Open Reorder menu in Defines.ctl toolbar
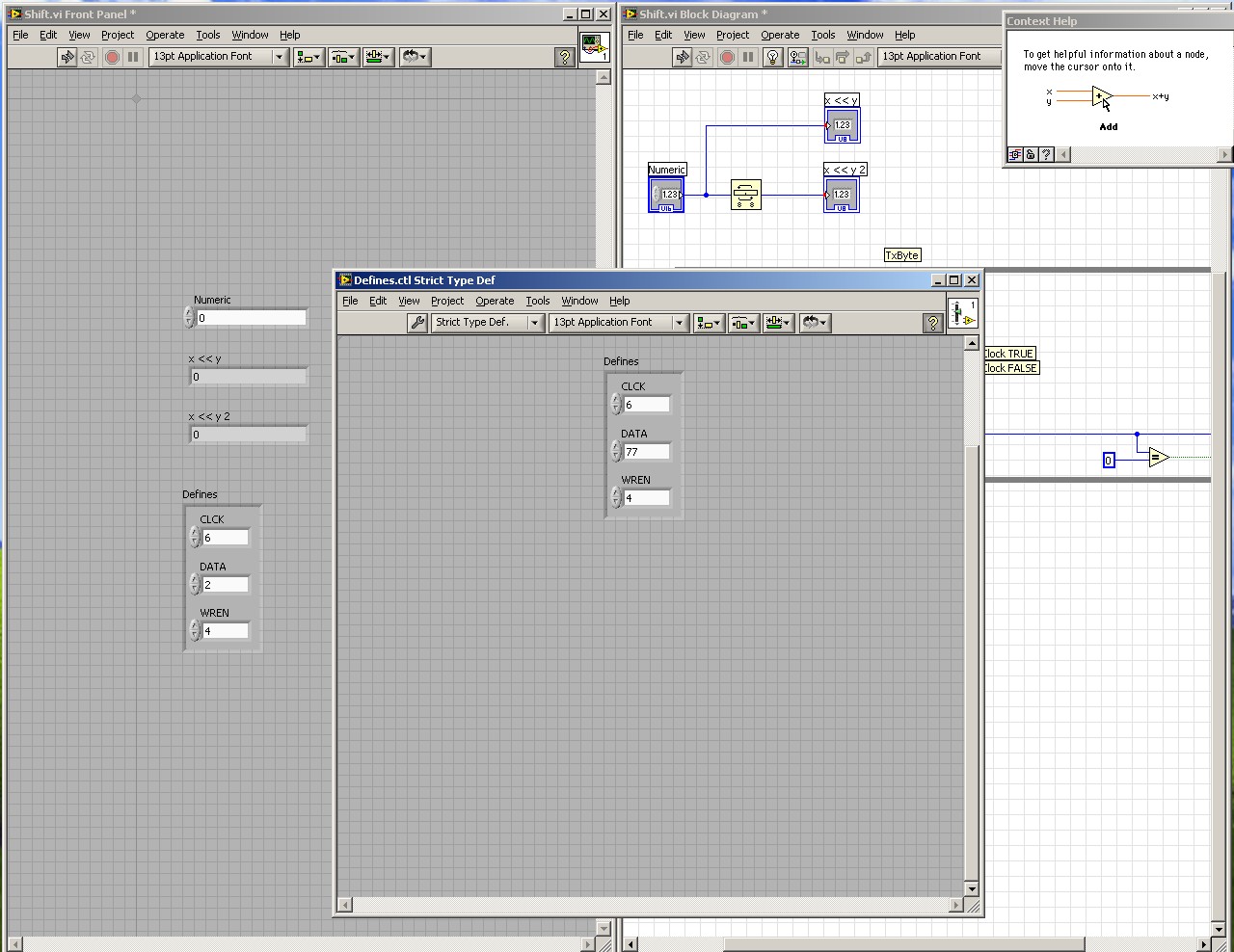Viewport: 1234px width, 952px height. click(815, 323)
